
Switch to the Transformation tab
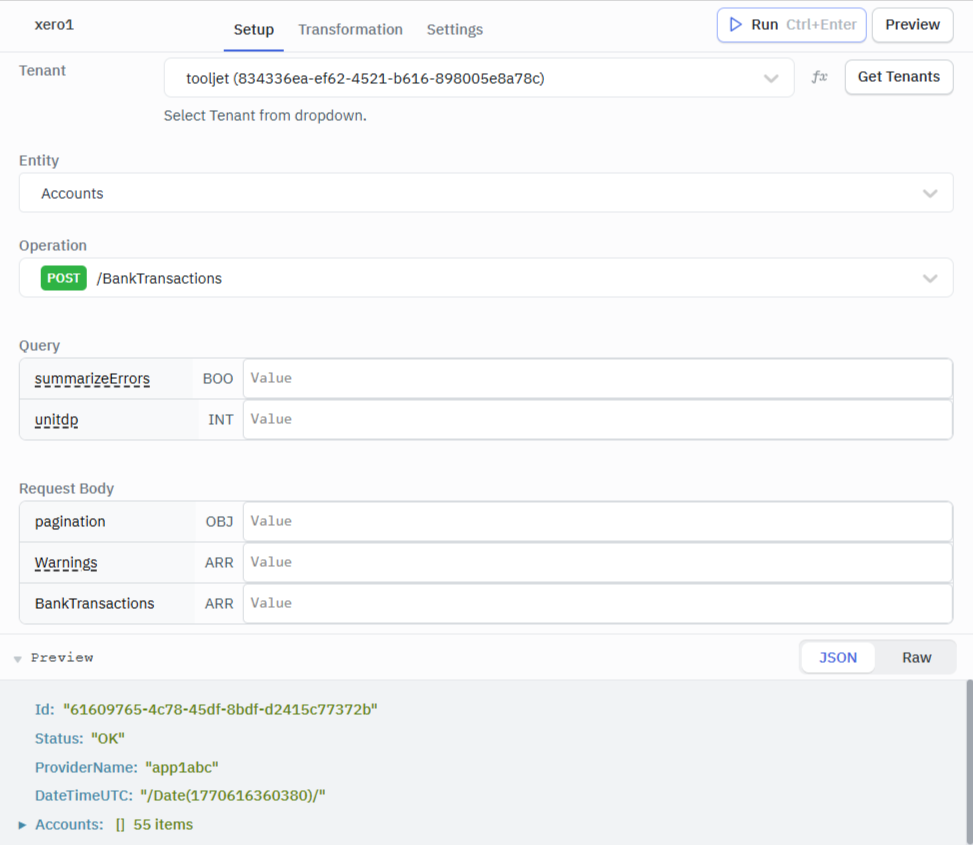(x=350, y=30)
